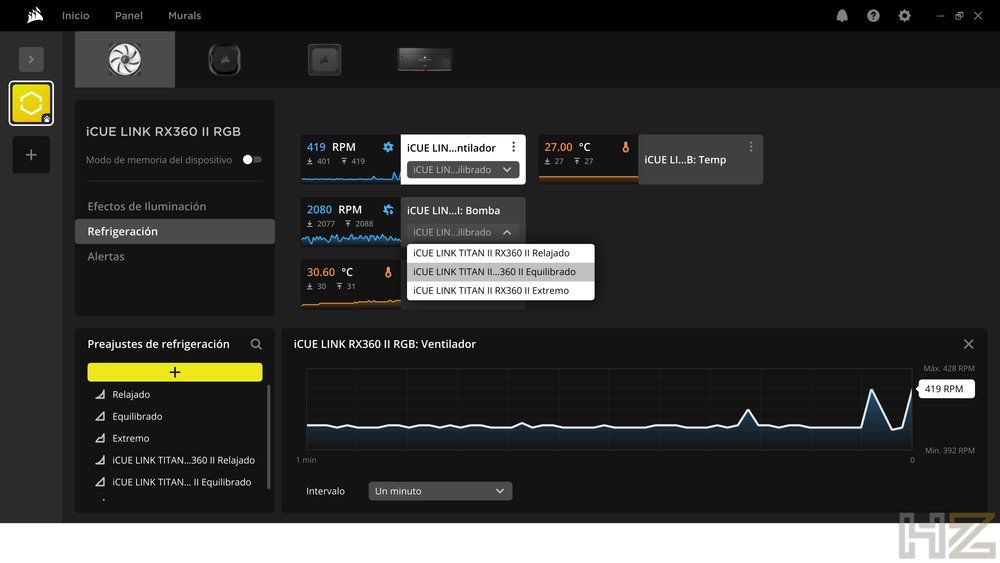Open the Ventilador card three-dot menu

tap(513, 147)
